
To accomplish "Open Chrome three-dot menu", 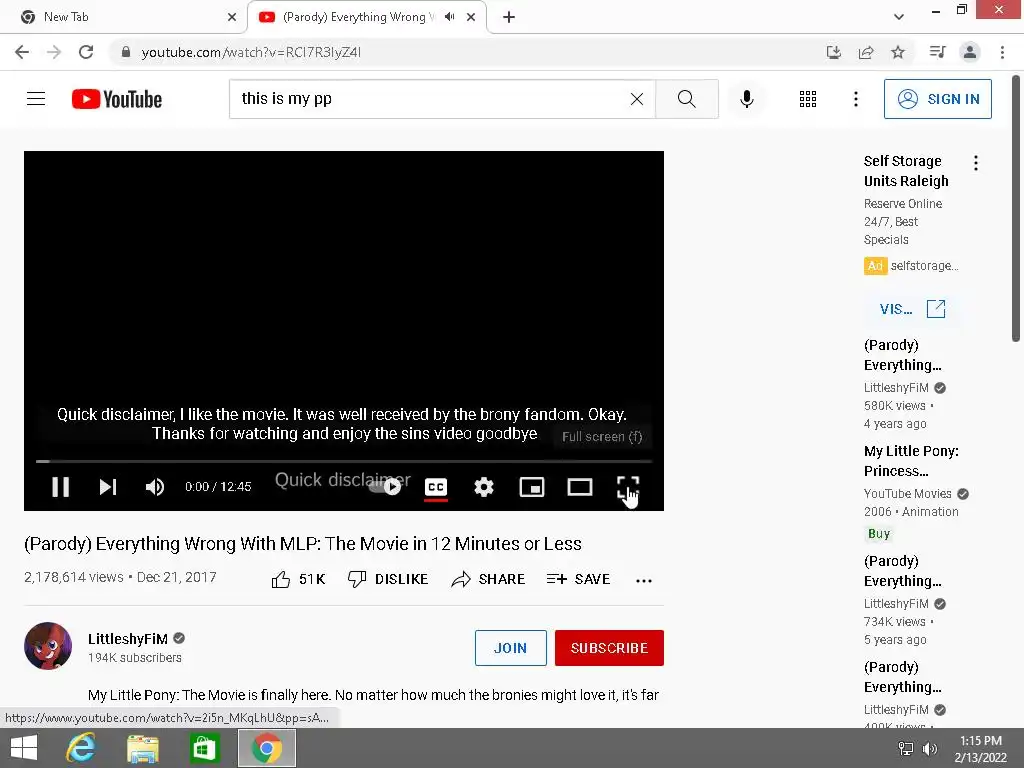I will pyautogui.click(x=1002, y=52).
